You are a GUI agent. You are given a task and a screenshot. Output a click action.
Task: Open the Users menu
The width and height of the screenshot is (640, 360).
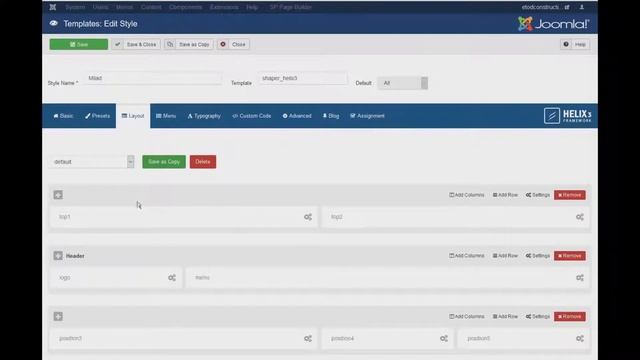click(x=100, y=7)
